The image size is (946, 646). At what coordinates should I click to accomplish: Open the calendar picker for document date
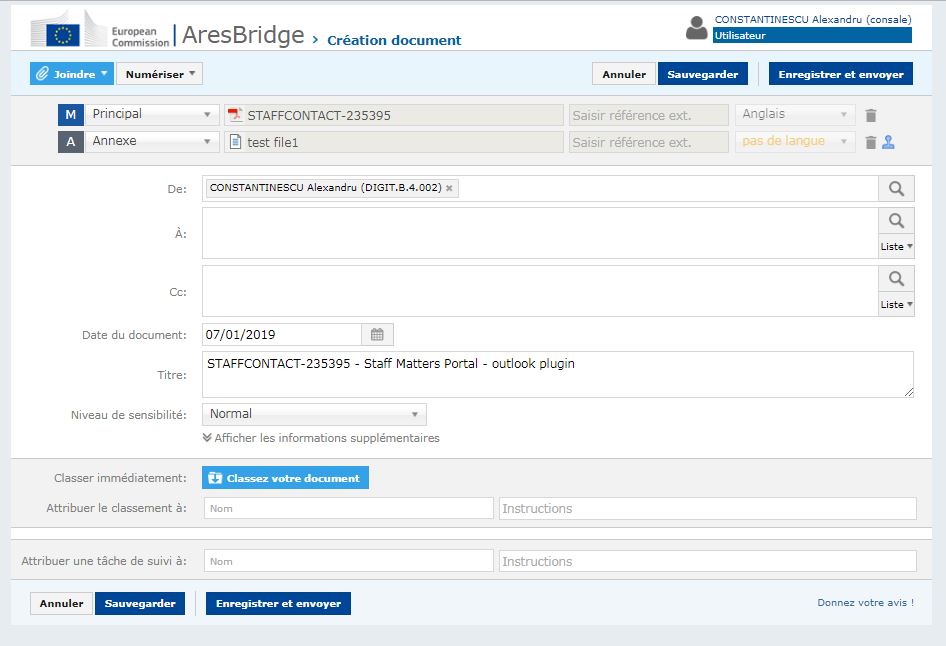[377, 335]
